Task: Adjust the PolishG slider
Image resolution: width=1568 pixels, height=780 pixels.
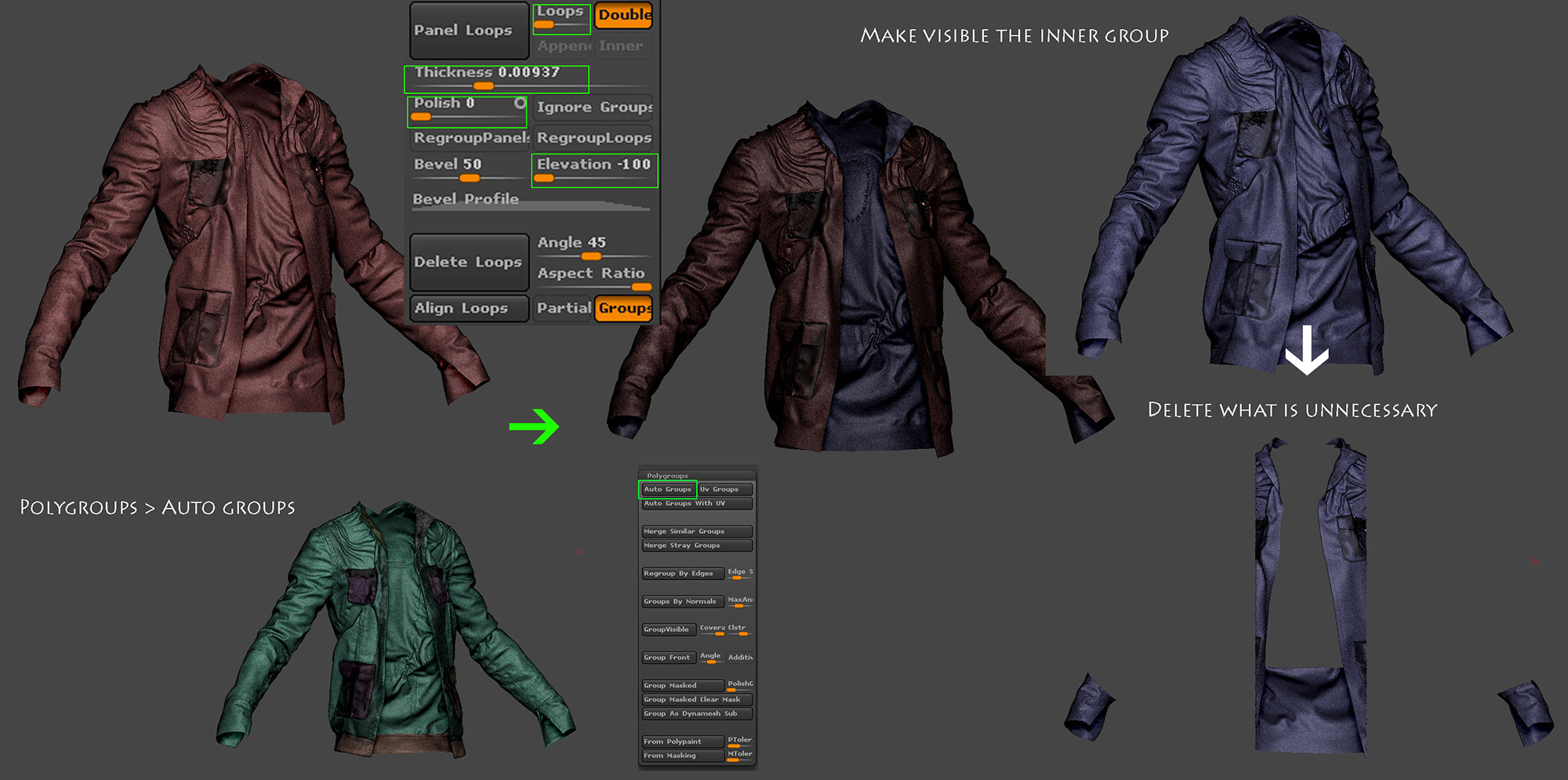Action: [x=739, y=686]
